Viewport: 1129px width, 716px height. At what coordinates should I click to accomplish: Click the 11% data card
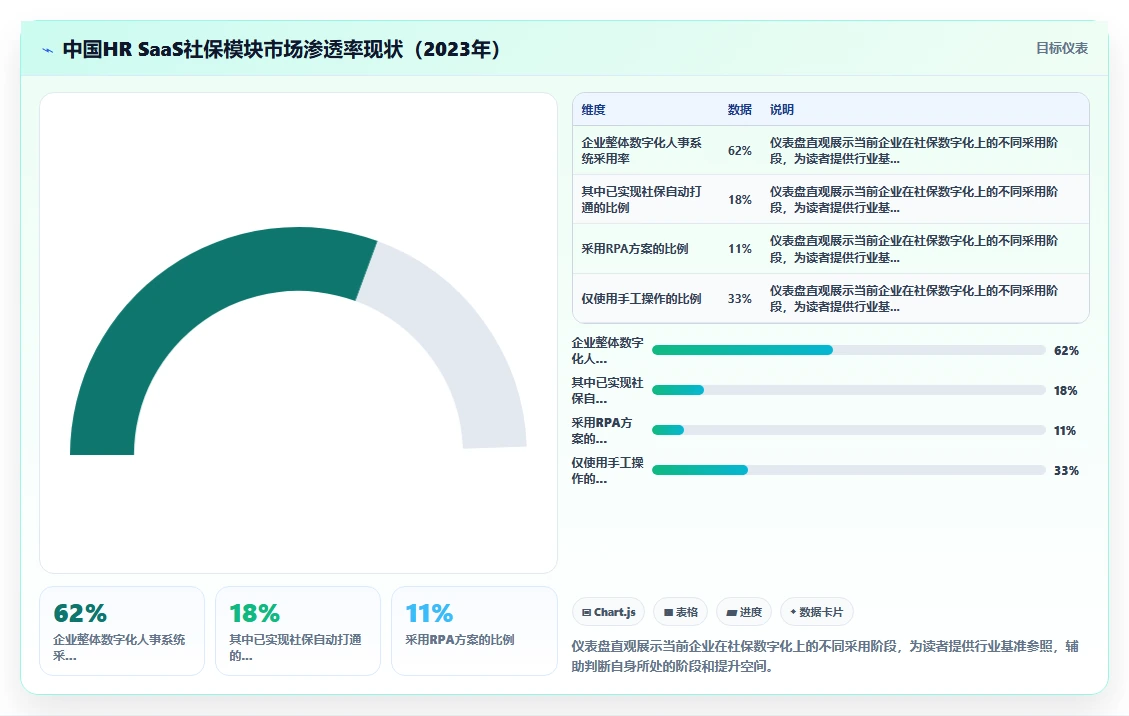click(x=474, y=631)
